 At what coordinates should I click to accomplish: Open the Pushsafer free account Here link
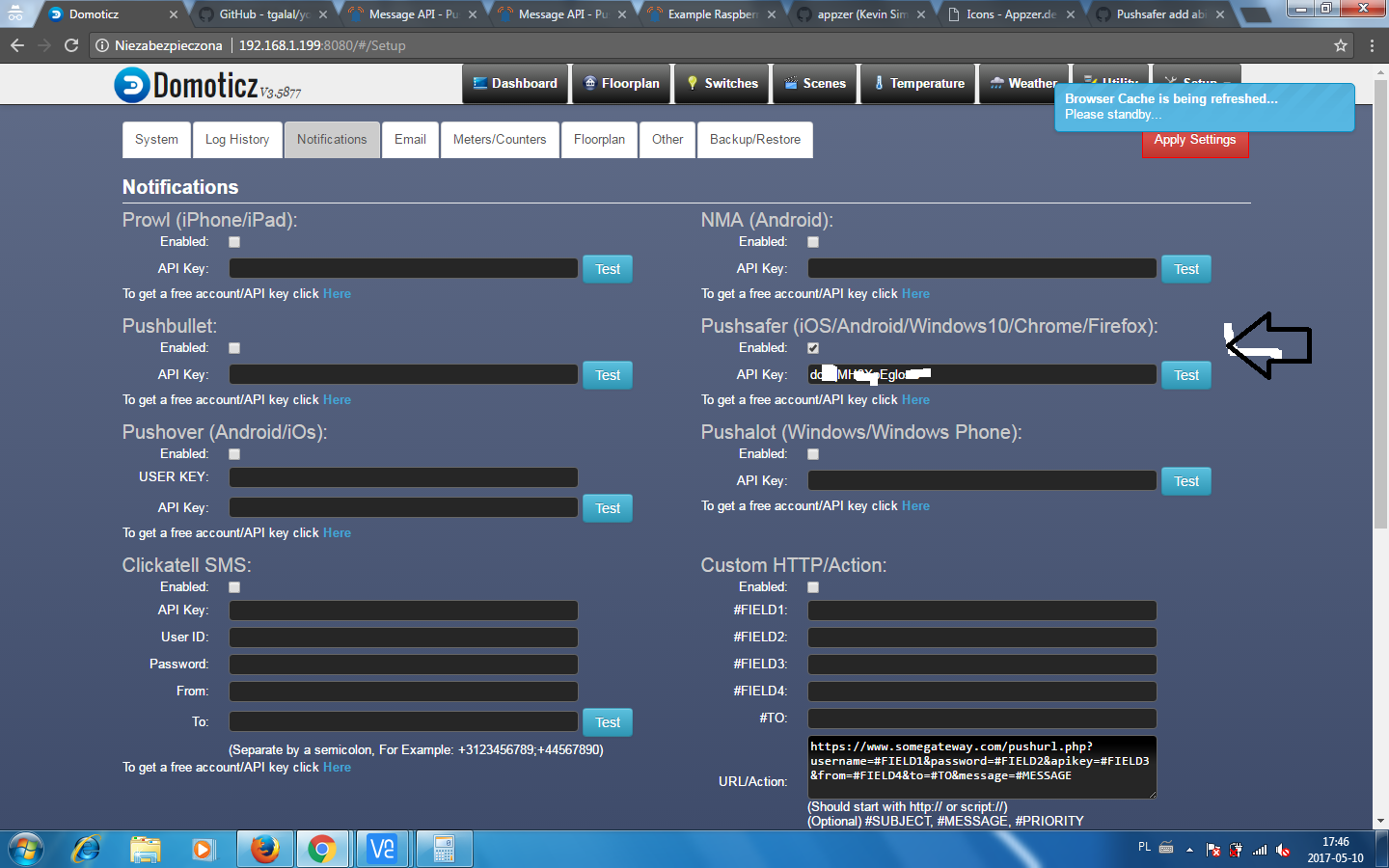[915, 400]
